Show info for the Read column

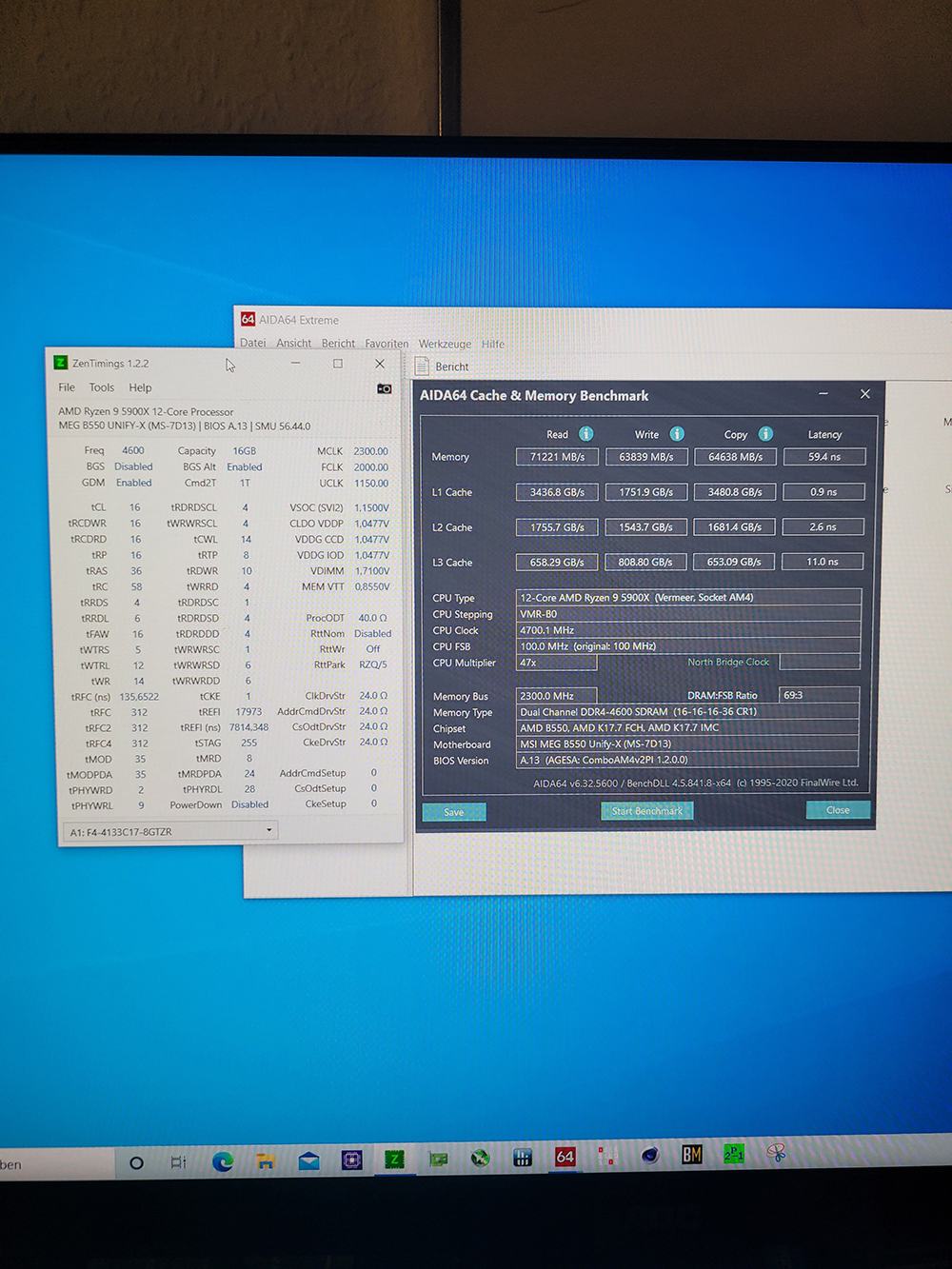point(586,434)
